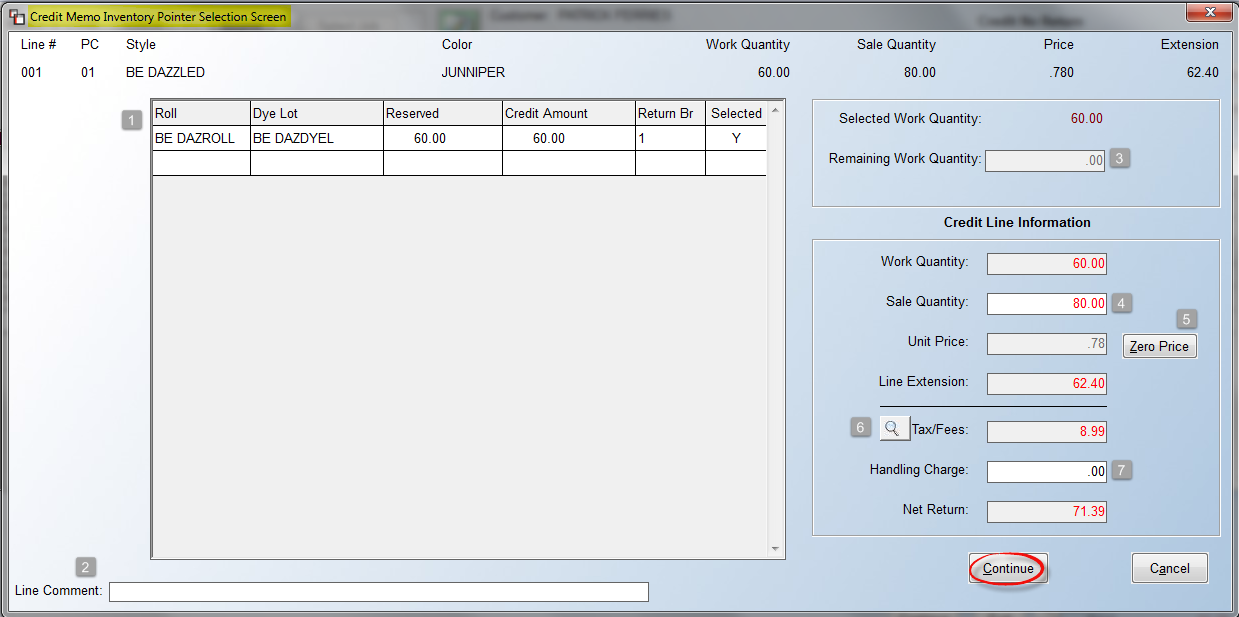The height and width of the screenshot is (617, 1239).
Task: Open the Tax/Fees magnifier lookup
Action: click(x=893, y=427)
